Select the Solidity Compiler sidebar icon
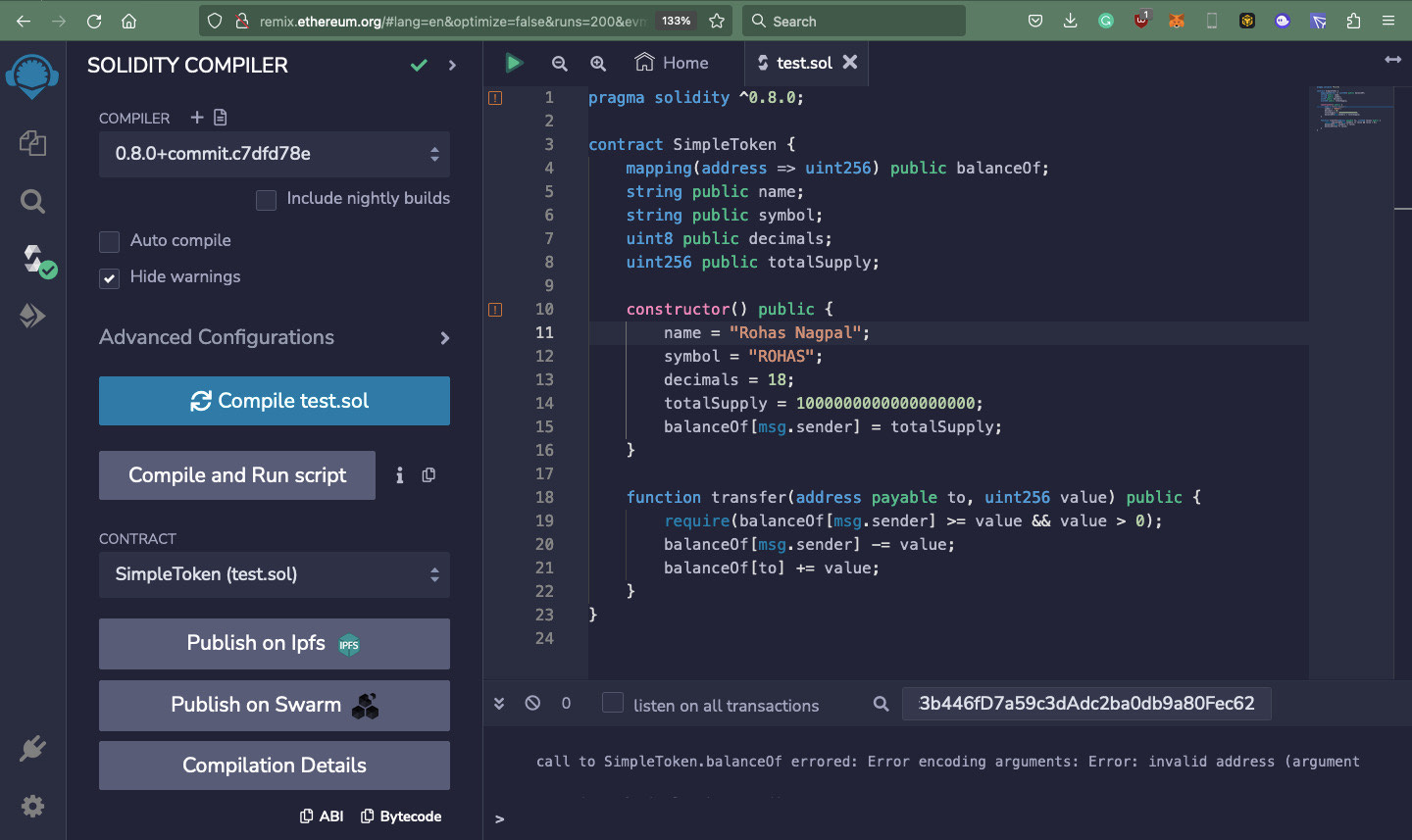Image resolution: width=1412 pixels, height=840 pixels. (32, 257)
